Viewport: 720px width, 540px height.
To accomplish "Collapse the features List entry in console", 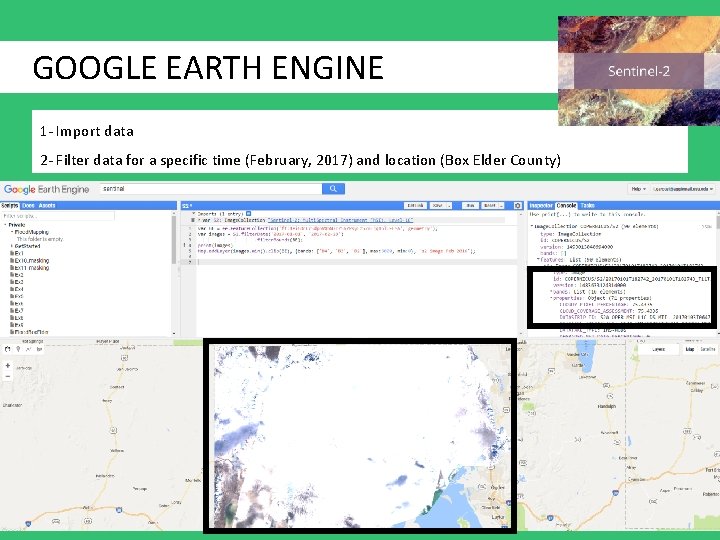I will 539,260.
